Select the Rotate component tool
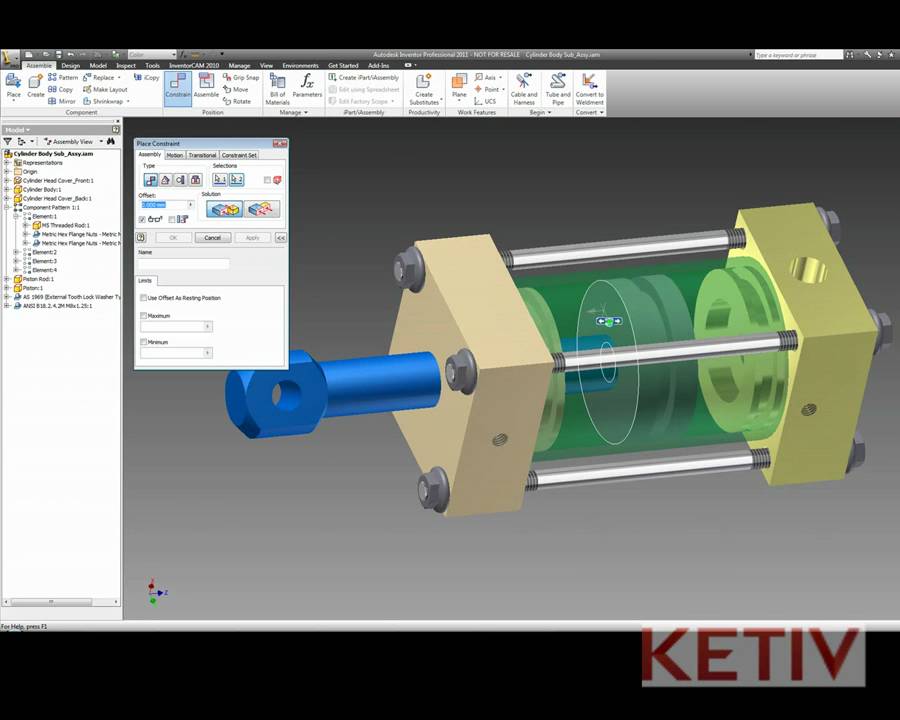Screen dimensions: 900x720 237,101
